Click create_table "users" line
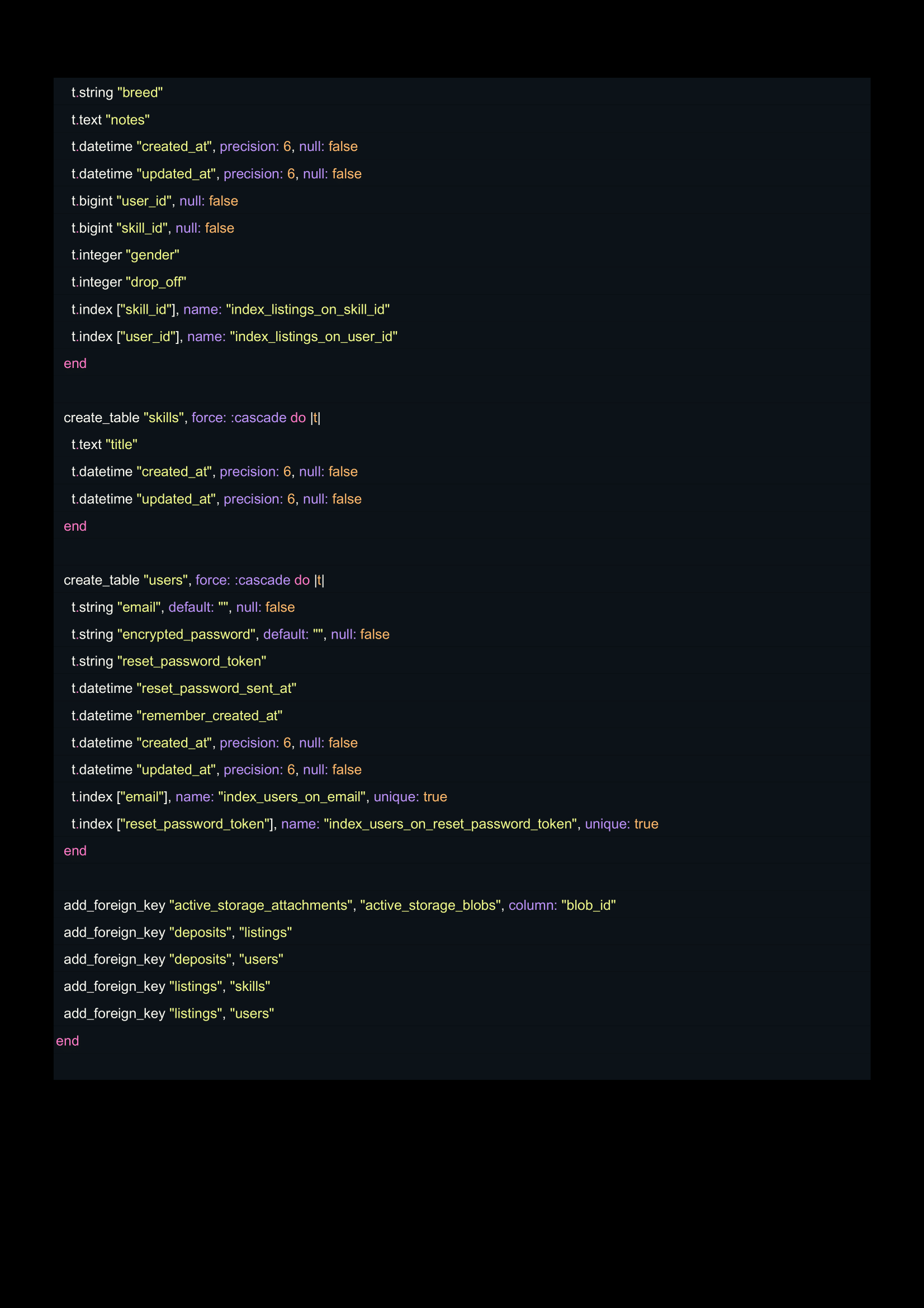This screenshot has width=924, height=1308. 194,580
